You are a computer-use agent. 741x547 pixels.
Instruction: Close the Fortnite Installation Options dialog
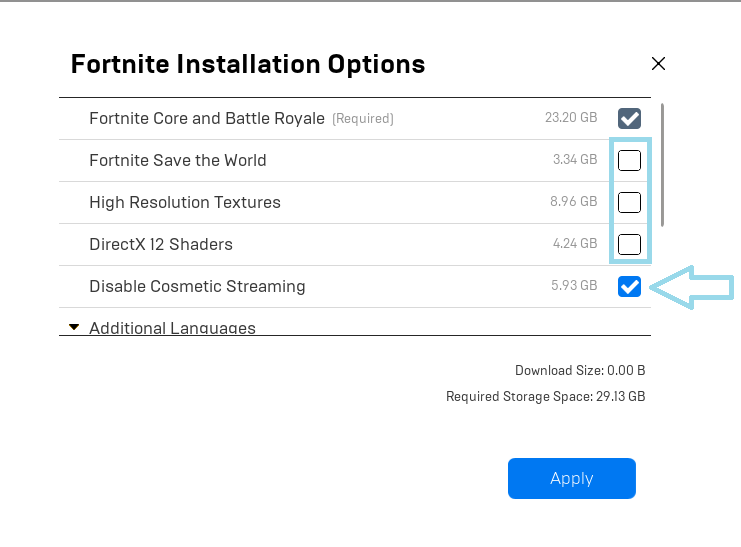[x=658, y=63]
